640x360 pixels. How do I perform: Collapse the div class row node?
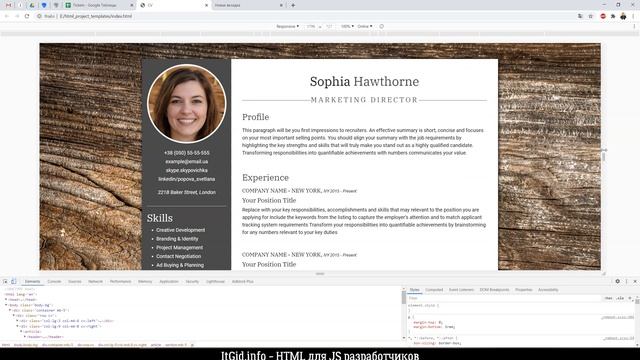(x=13, y=316)
